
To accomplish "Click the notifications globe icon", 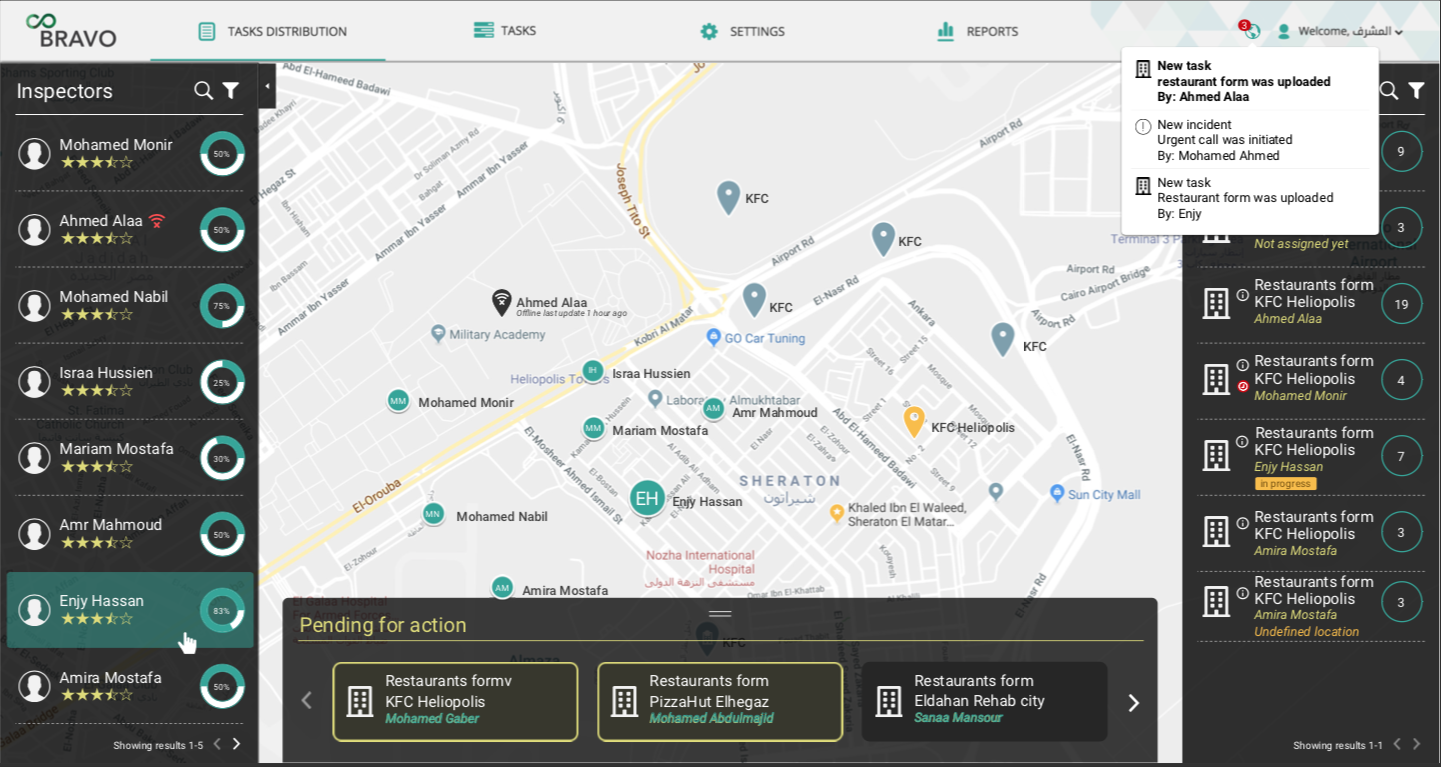I will 1252,31.
